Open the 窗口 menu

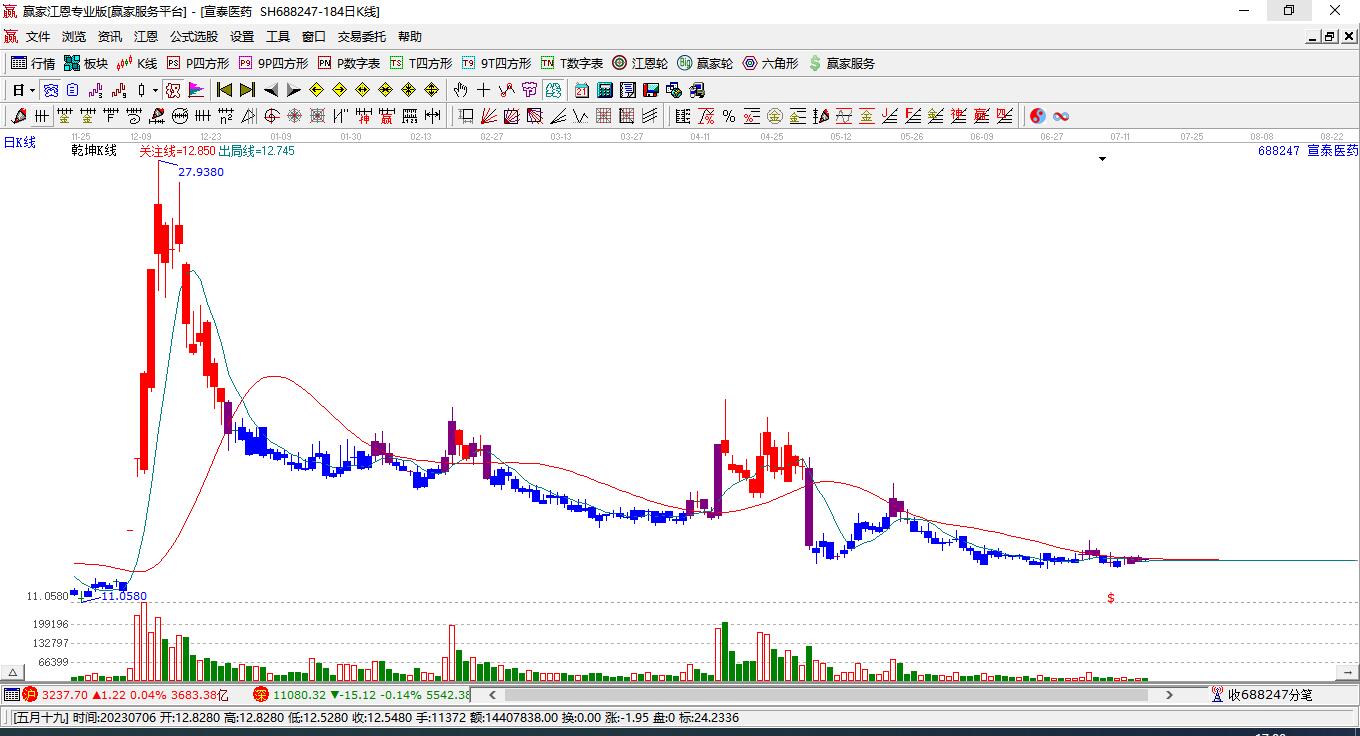(314, 37)
